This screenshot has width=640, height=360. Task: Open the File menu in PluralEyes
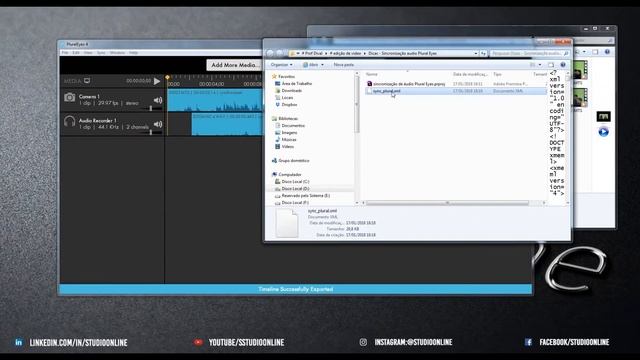(x=65, y=53)
